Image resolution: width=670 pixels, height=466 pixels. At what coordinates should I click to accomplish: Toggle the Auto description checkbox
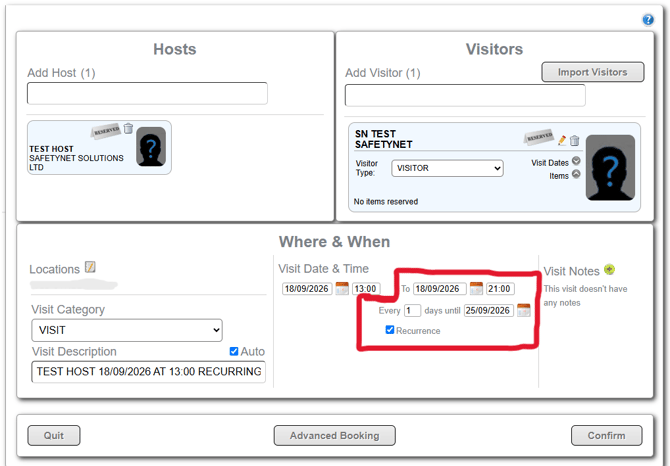click(x=234, y=351)
